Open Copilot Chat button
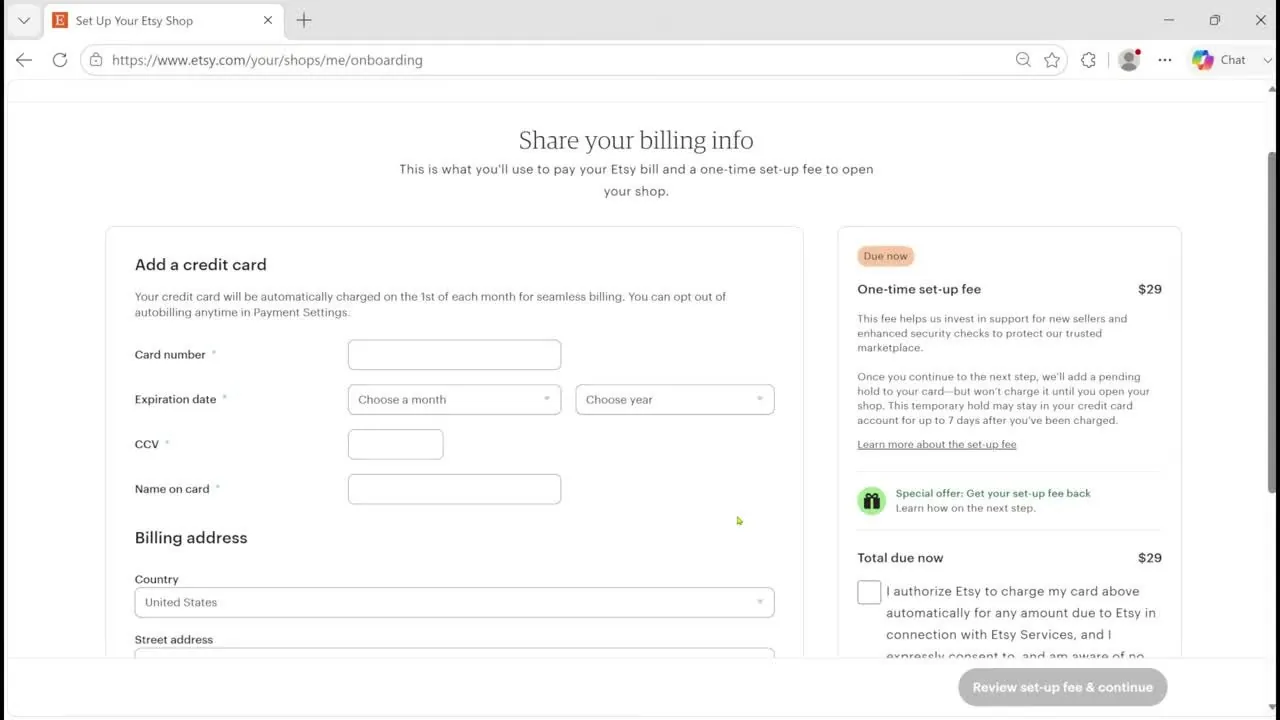The width and height of the screenshot is (1280, 720). 1219,60
